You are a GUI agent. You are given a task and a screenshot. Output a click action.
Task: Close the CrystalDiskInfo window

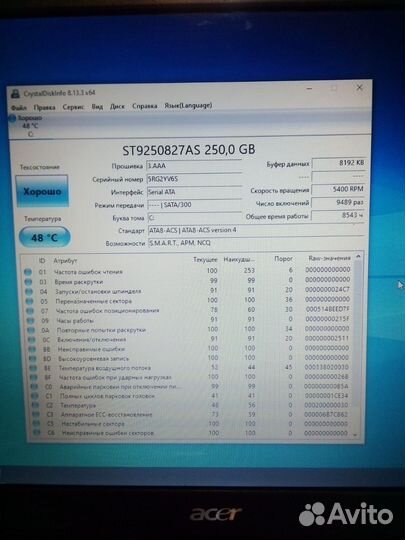(x=359, y=87)
